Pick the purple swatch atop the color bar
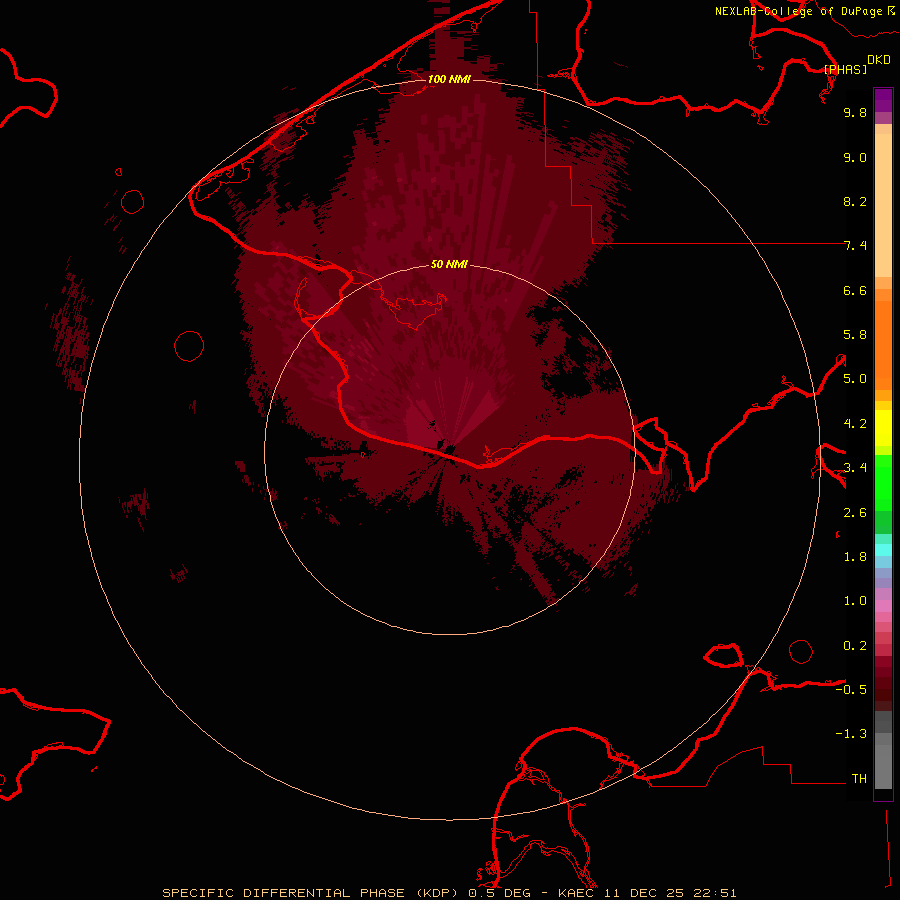This screenshot has height=900, width=900. 883,100
